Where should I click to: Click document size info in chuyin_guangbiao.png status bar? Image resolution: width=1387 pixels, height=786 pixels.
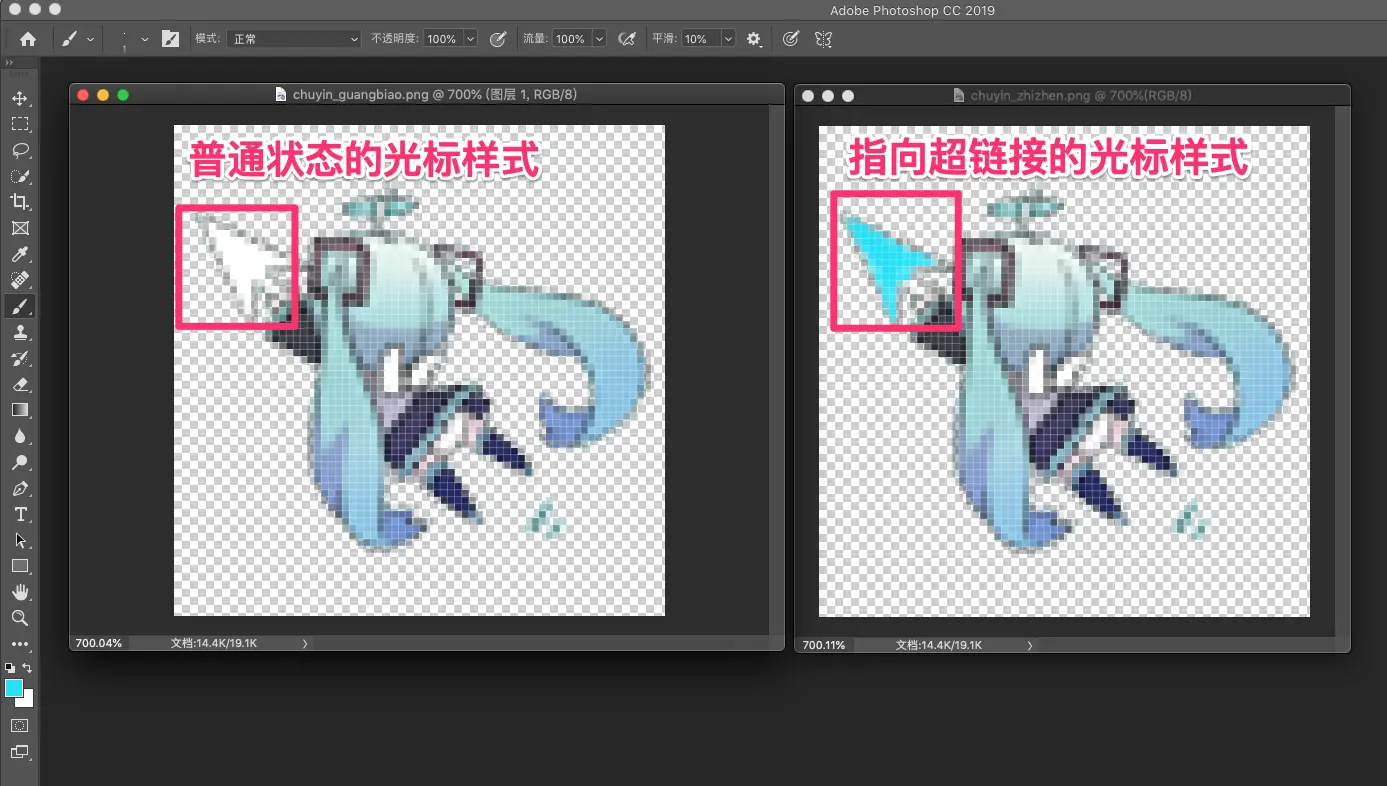[x=214, y=644]
